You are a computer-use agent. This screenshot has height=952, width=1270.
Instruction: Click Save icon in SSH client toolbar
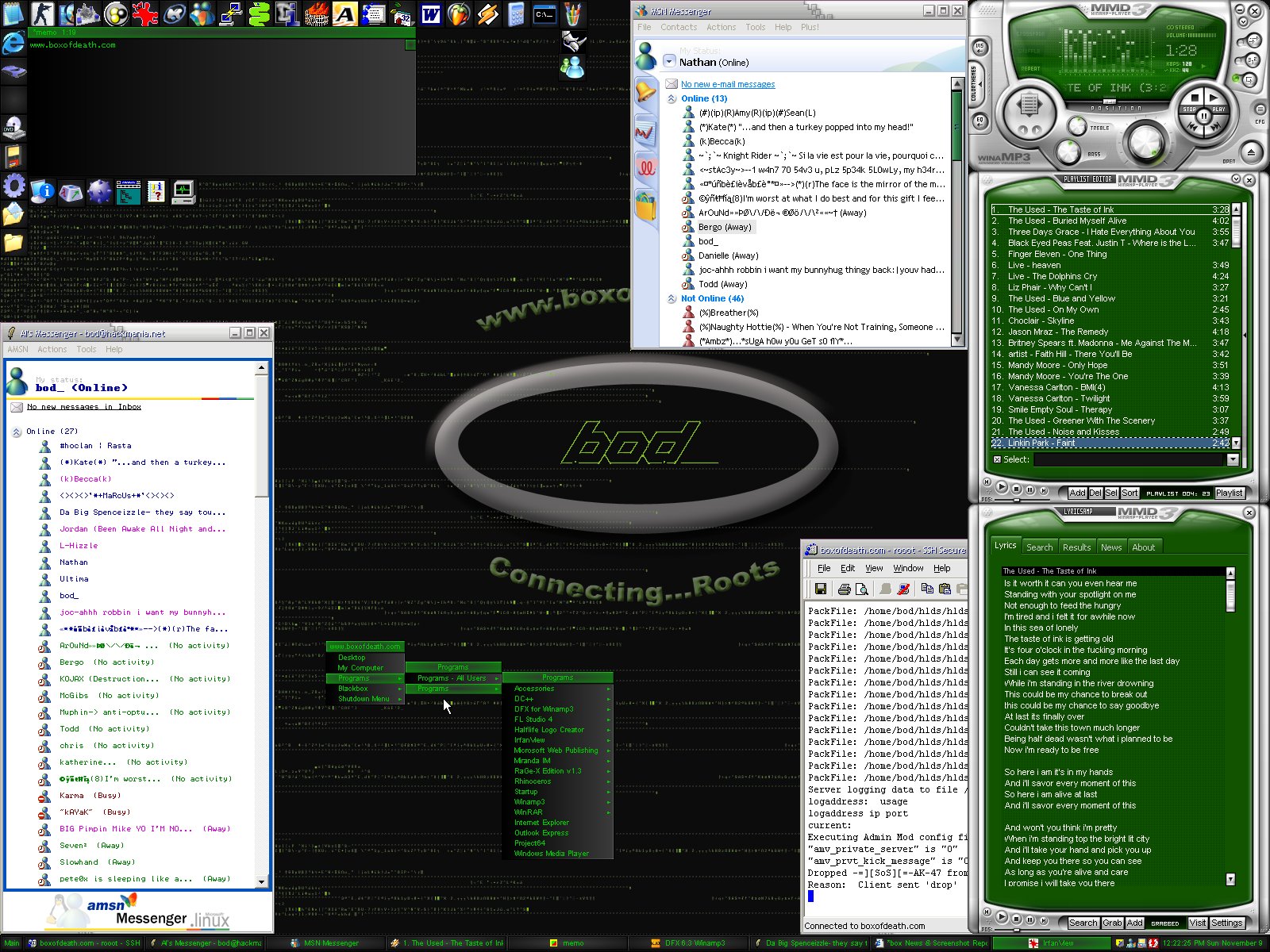(x=821, y=589)
